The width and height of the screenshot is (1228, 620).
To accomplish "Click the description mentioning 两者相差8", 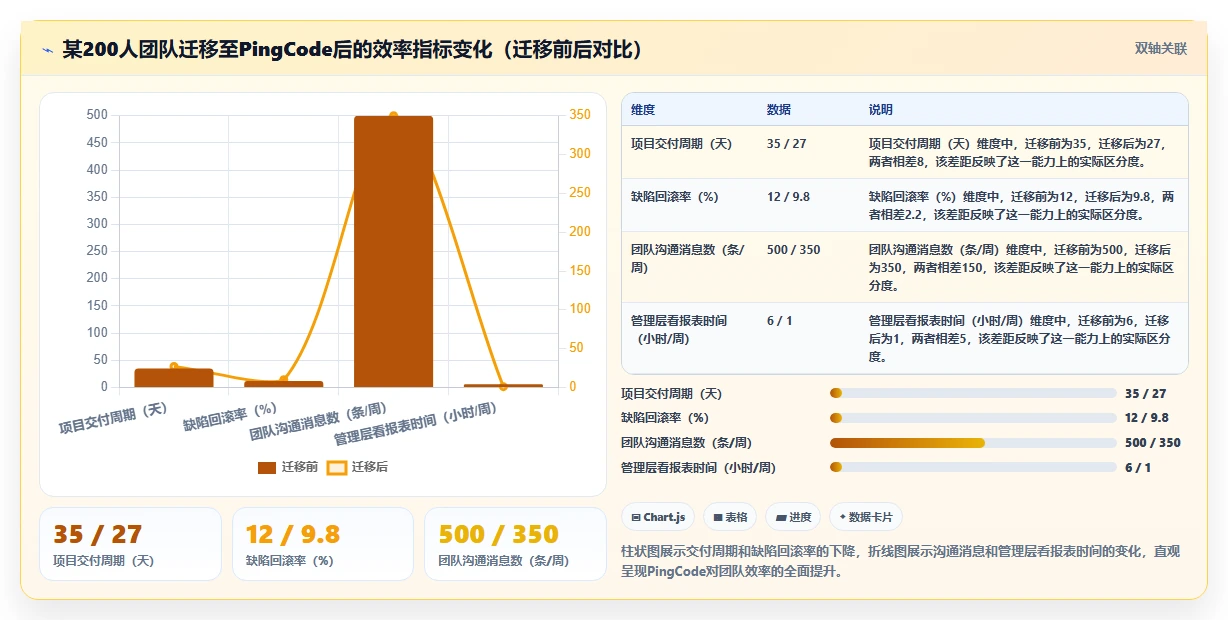I will [x=1018, y=152].
